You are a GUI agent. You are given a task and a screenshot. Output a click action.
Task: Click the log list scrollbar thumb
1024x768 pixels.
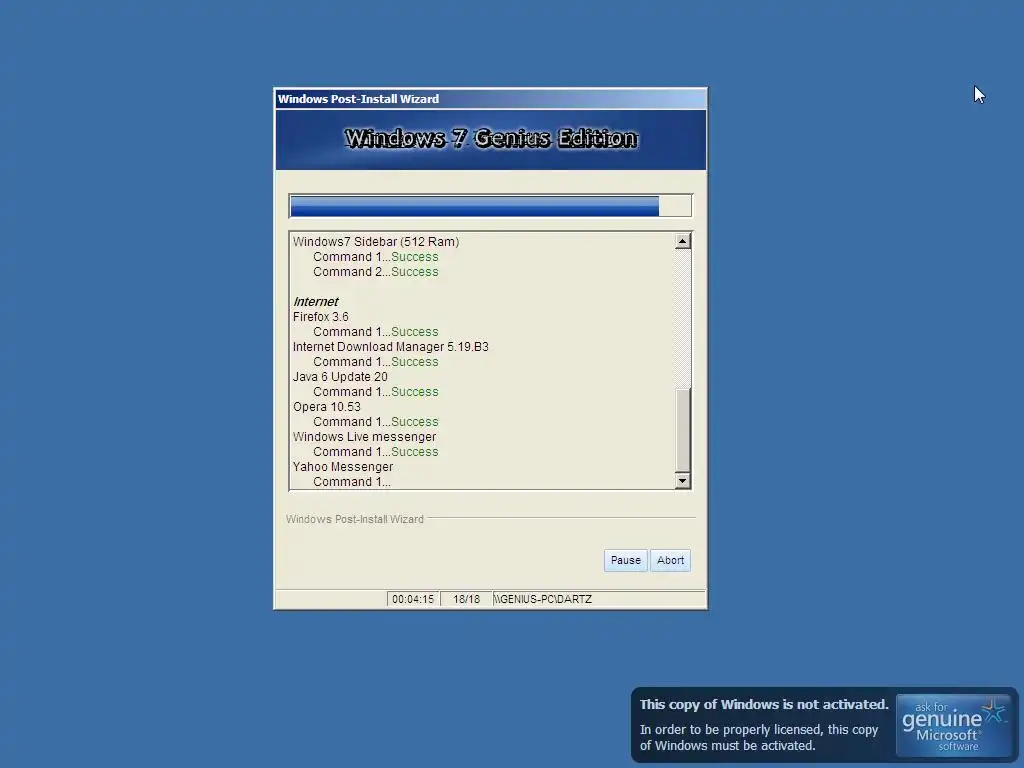(682, 430)
